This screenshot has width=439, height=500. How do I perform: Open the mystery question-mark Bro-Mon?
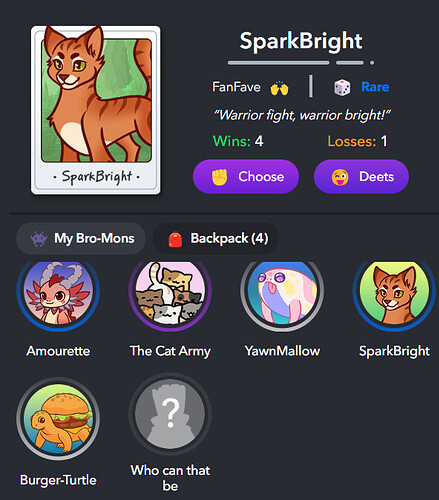click(x=170, y=415)
